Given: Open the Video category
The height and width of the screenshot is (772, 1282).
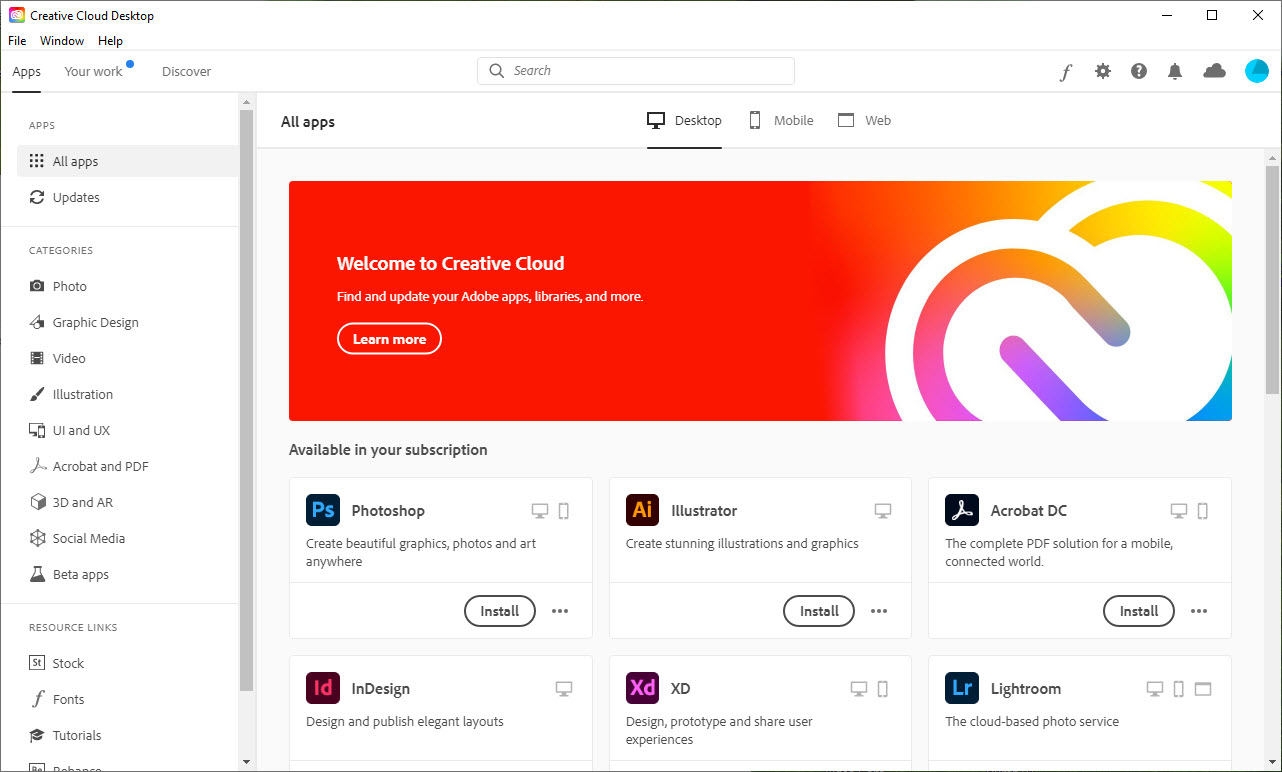Looking at the screenshot, I should [x=127, y=358].
